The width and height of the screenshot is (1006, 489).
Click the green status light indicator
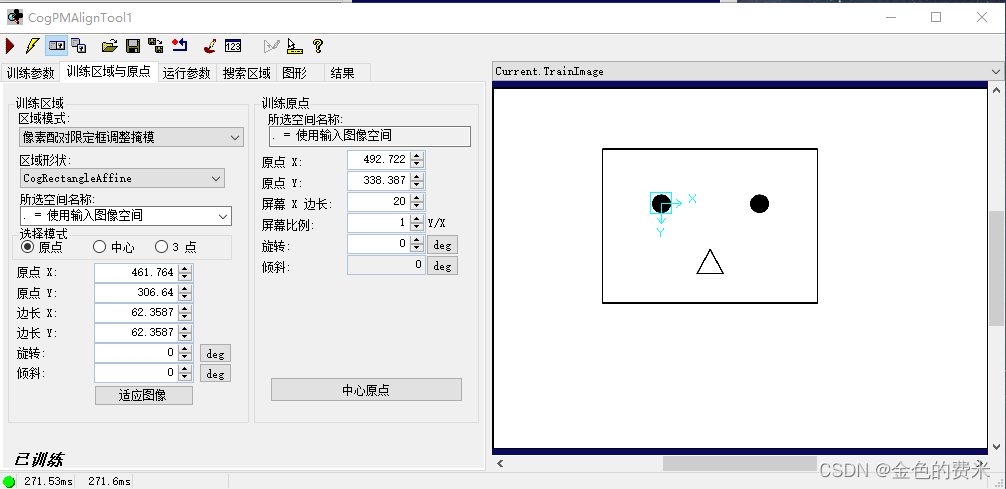click(x=9, y=481)
